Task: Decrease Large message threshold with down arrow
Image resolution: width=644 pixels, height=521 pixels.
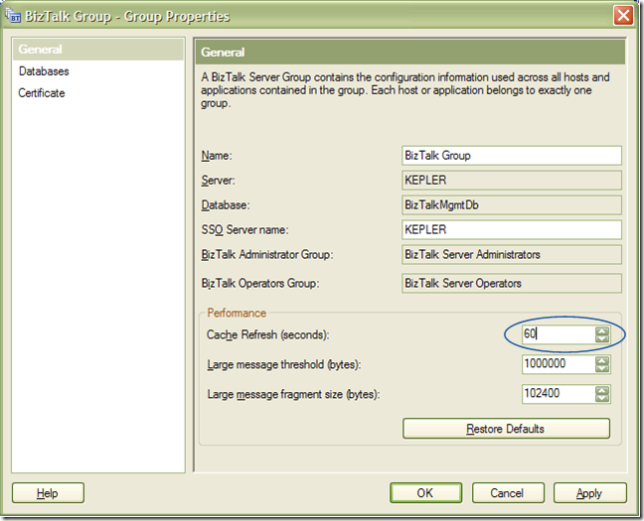Action: coord(602,368)
